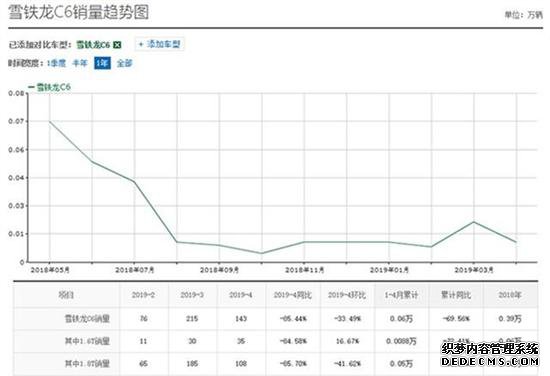Click the -69.56% cell
The height and width of the screenshot is (376, 550).
pos(456,318)
